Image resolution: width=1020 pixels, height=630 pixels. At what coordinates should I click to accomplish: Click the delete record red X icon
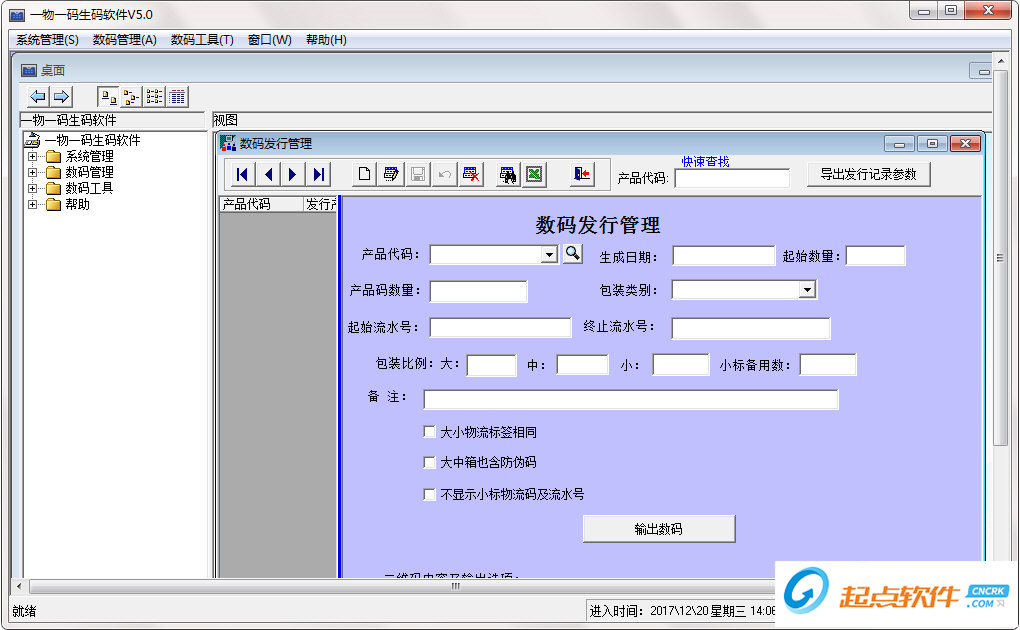471,174
